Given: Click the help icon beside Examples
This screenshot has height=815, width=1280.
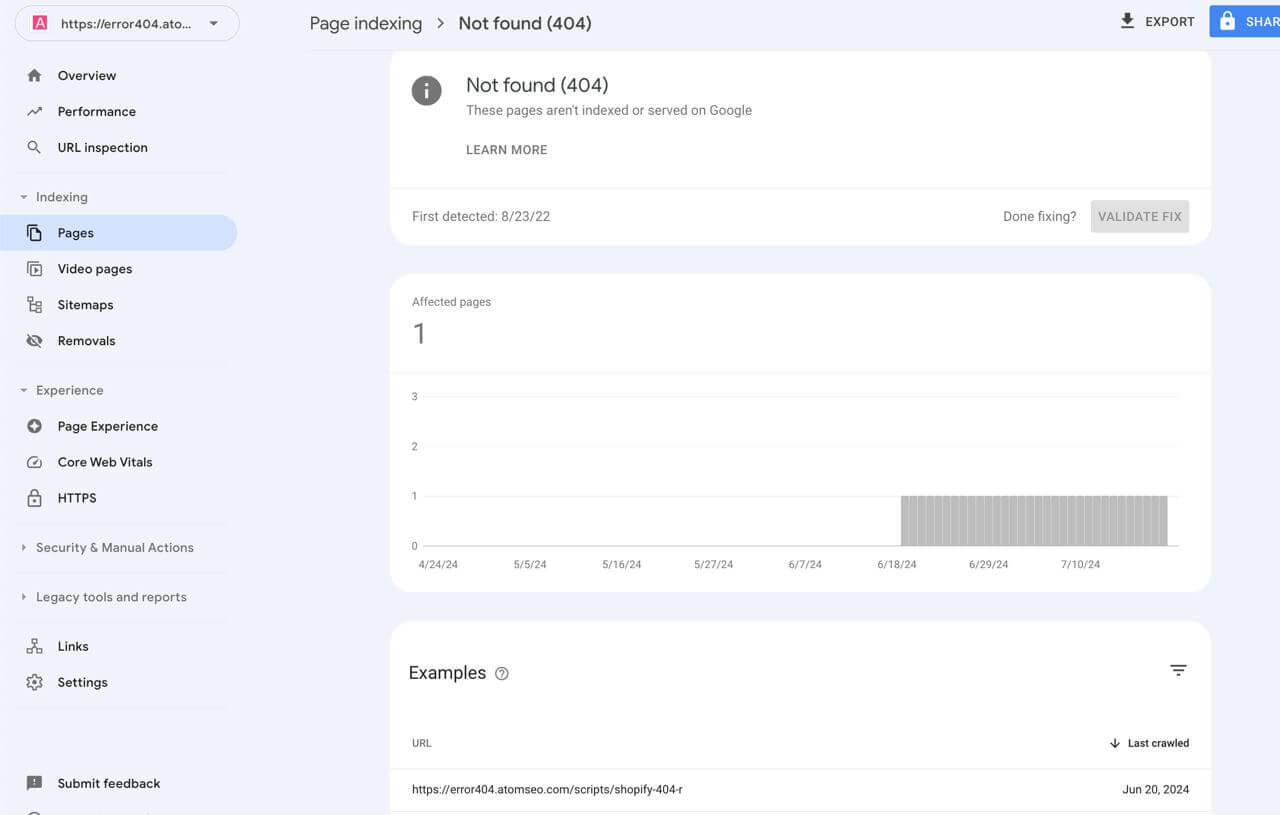Looking at the screenshot, I should (x=502, y=674).
